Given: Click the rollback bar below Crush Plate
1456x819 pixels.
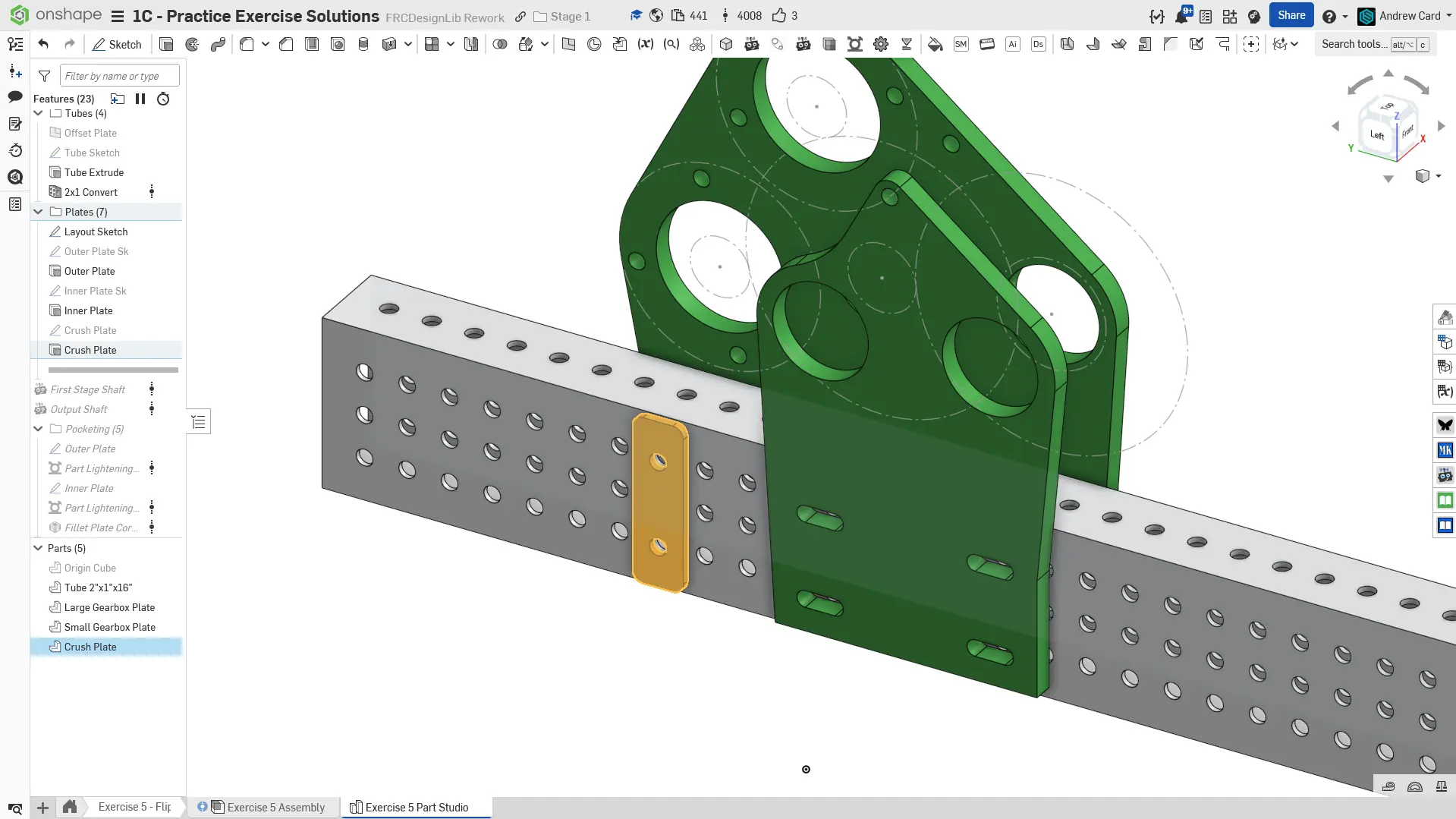Looking at the screenshot, I should 113,370.
